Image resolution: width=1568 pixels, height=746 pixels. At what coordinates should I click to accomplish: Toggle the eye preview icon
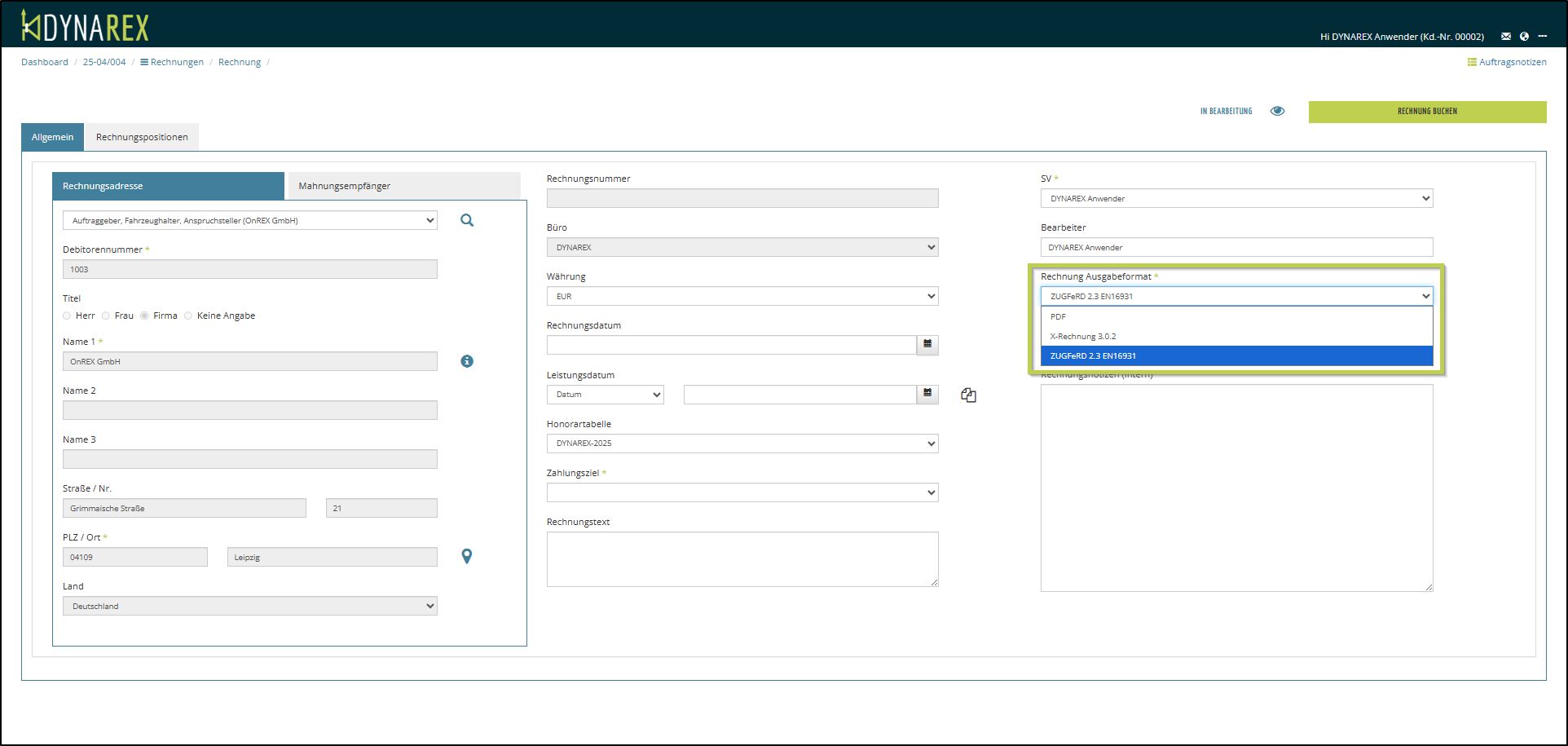[1277, 111]
